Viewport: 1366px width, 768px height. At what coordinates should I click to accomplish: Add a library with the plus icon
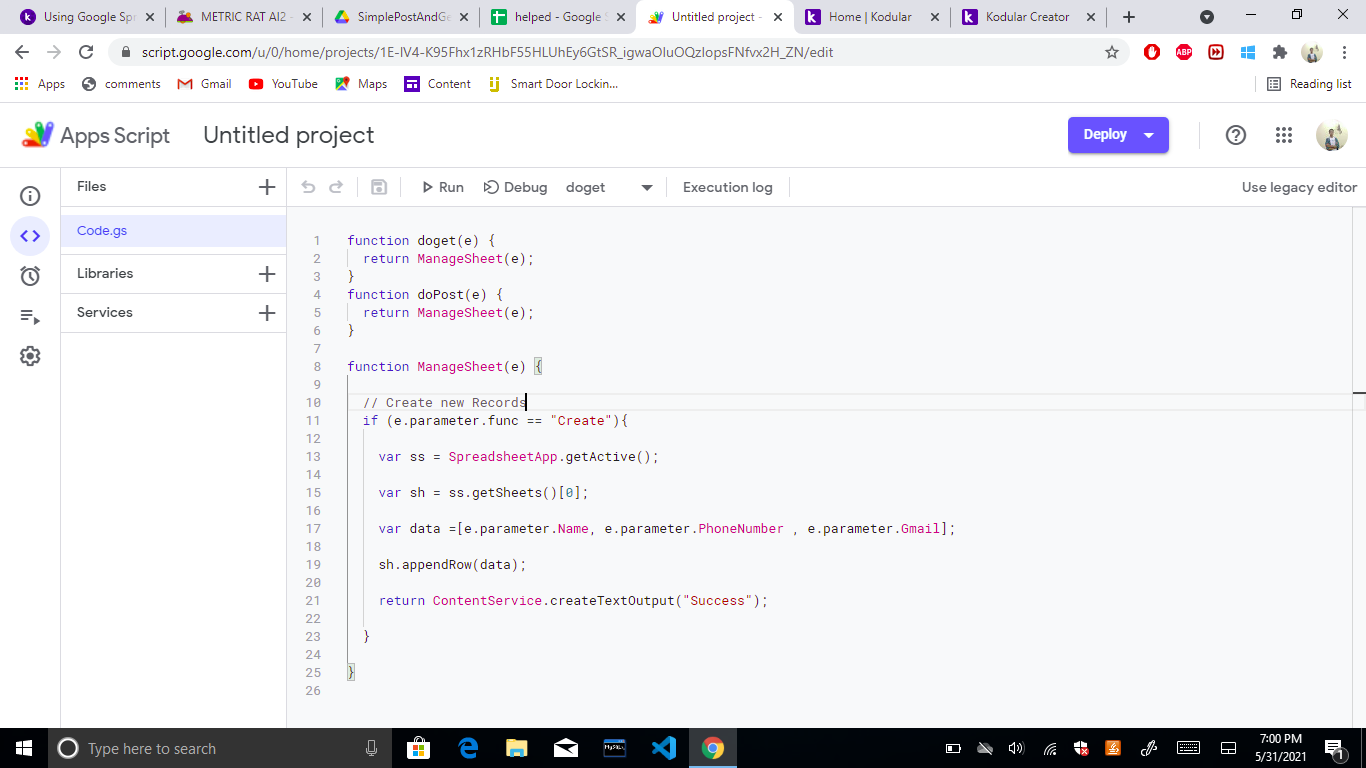[x=267, y=274]
